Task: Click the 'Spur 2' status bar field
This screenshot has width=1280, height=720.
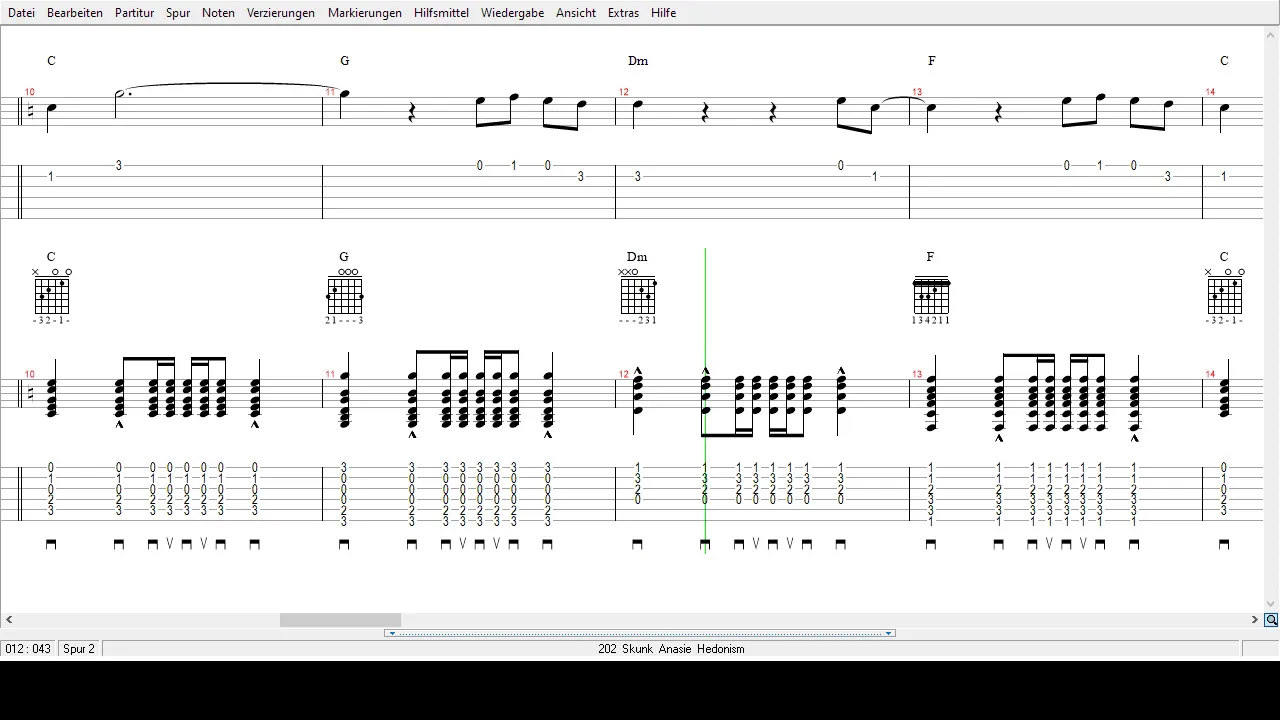Action: [x=79, y=649]
